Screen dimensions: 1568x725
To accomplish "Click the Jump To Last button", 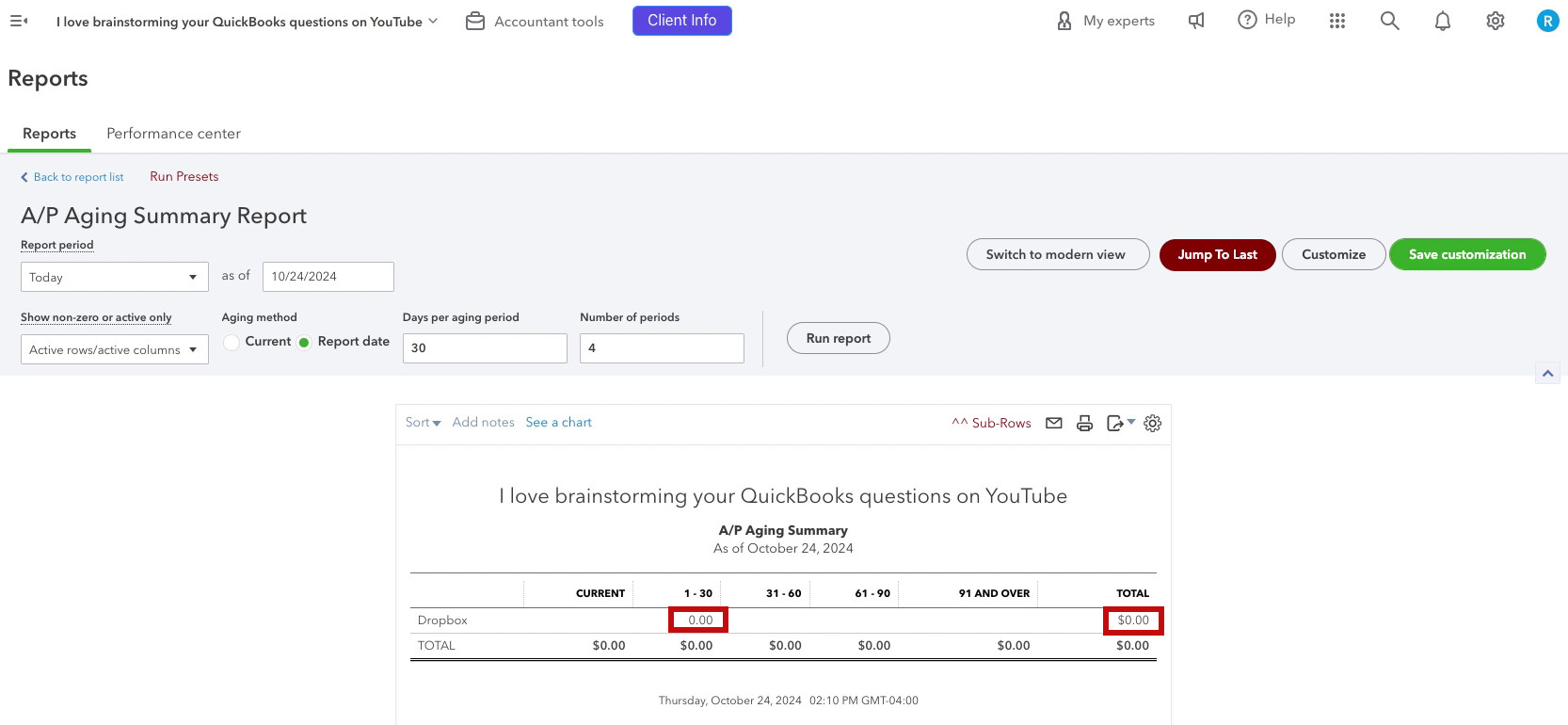I will (x=1217, y=254).
